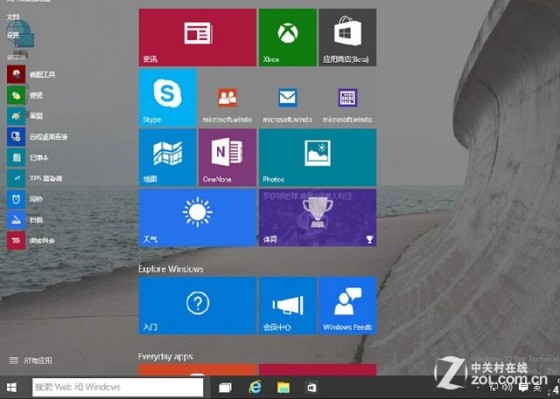Open the 会员中心 megaphone tile
The width and height of the screenshot is (560, 399).
tap(288, 305)
